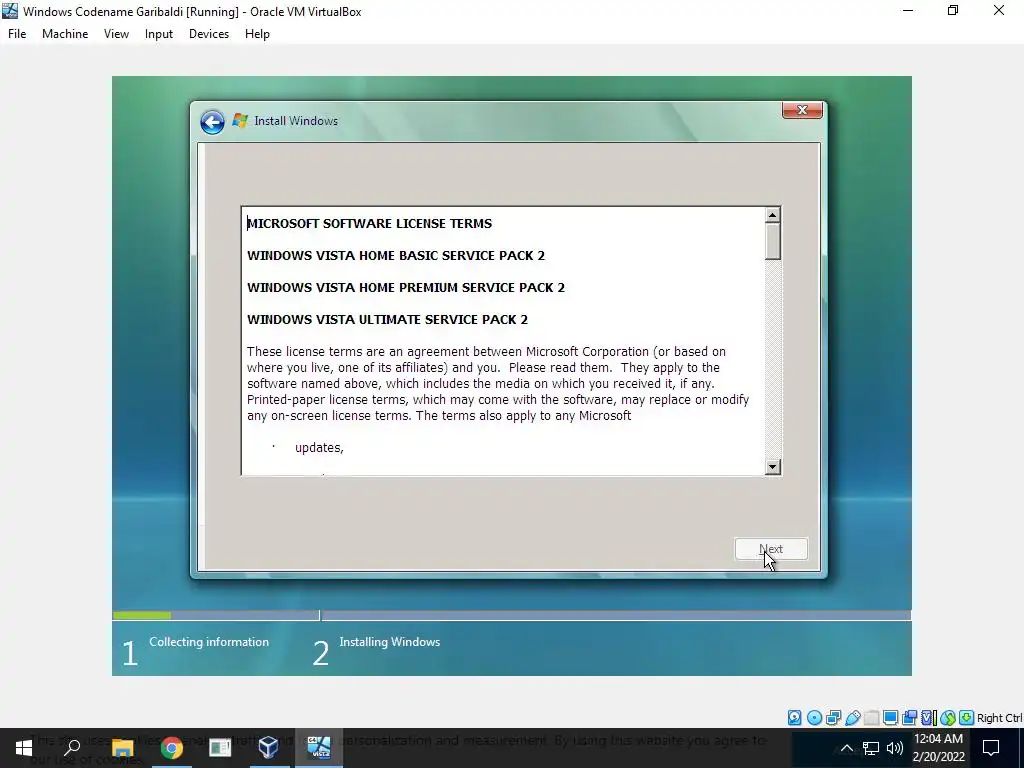Click the license text scrollbar thumb
This screenshot has width=1024, height=768.
tap(773, 242)
